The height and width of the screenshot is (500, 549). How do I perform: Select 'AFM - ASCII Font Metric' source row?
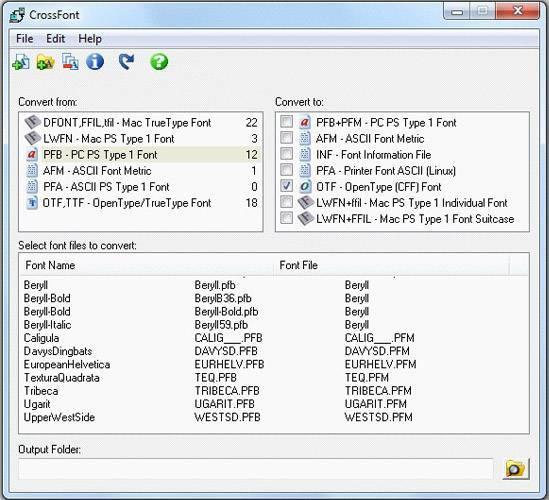141,171
